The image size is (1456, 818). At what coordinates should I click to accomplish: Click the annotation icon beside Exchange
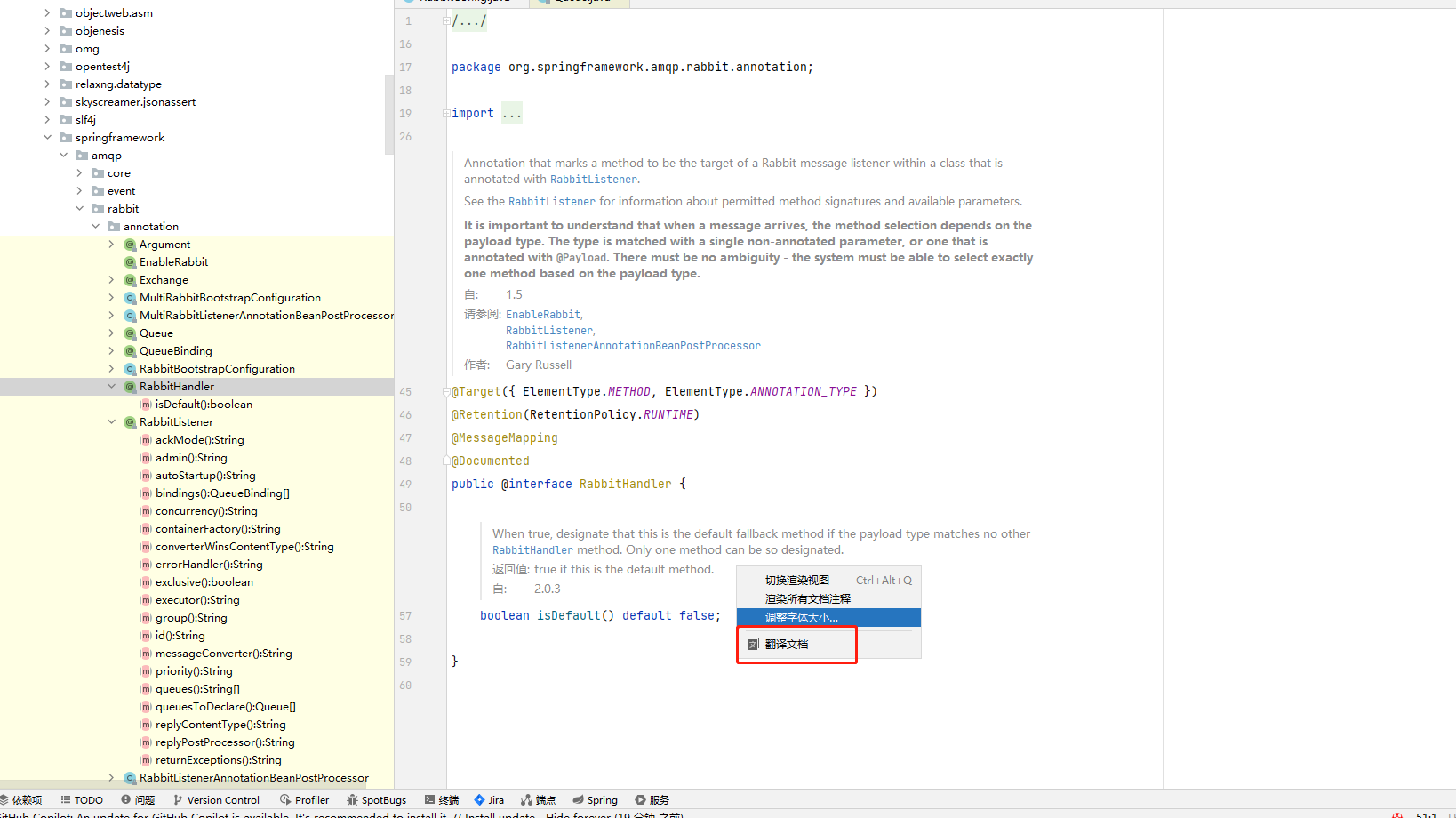[130, 280]
